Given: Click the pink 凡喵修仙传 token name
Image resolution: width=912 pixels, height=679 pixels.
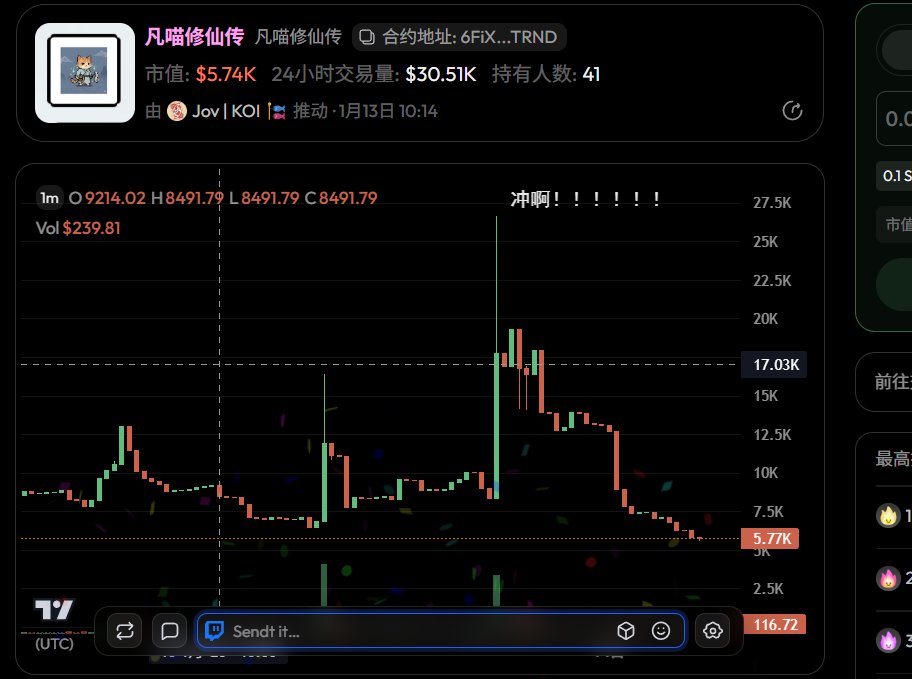Looking at the screenshot, I should coord(194,37).
